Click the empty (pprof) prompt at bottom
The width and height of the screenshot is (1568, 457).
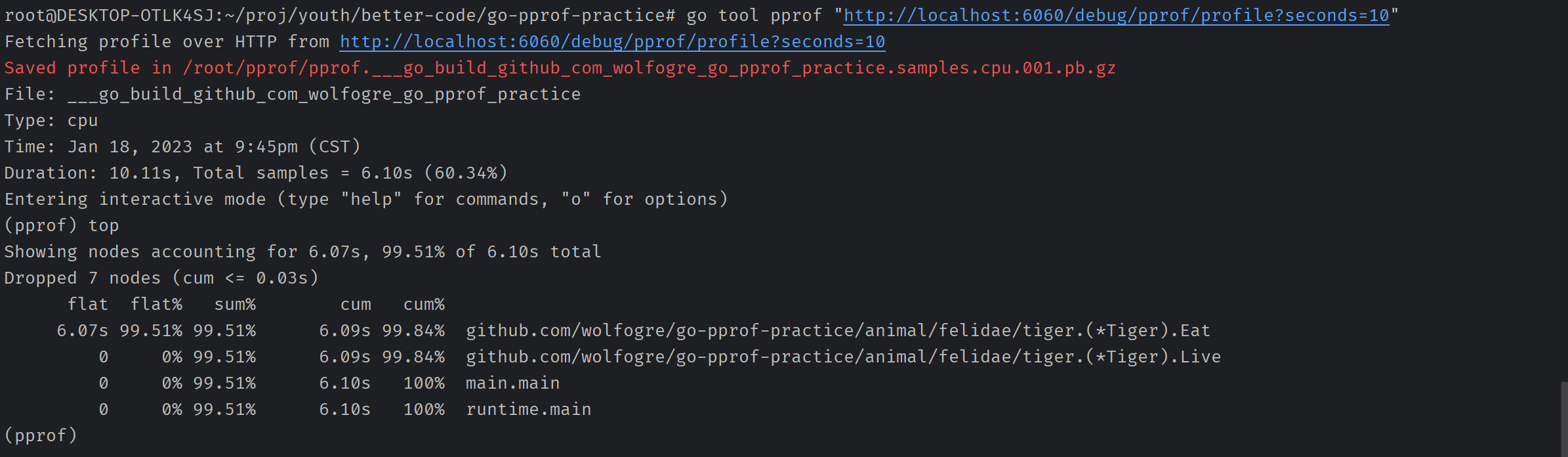click(x=41, y=435)
